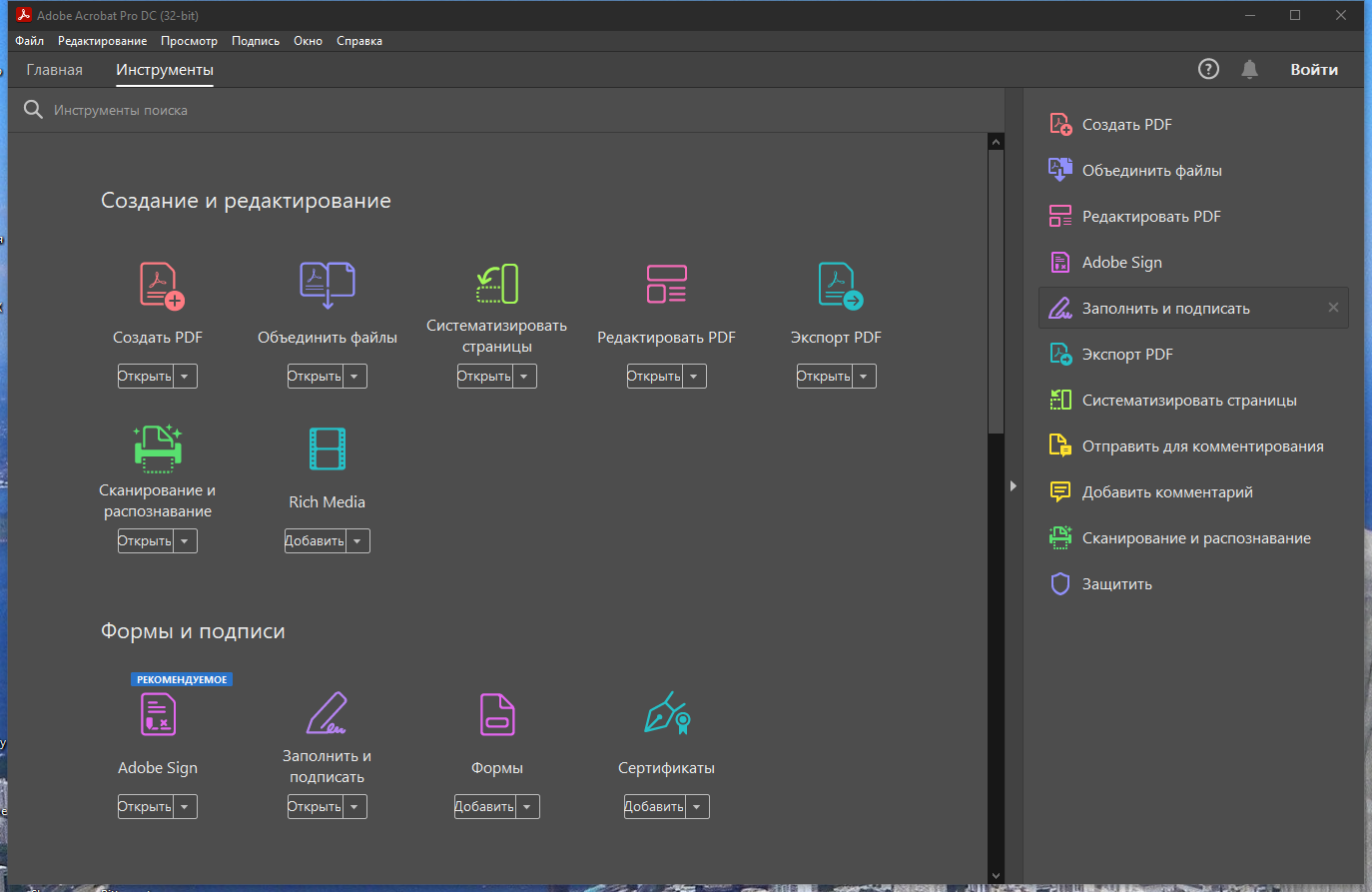Click the Войти sign-in button
Viewport: 1372px width, 892px height.
click(1314, 70)
